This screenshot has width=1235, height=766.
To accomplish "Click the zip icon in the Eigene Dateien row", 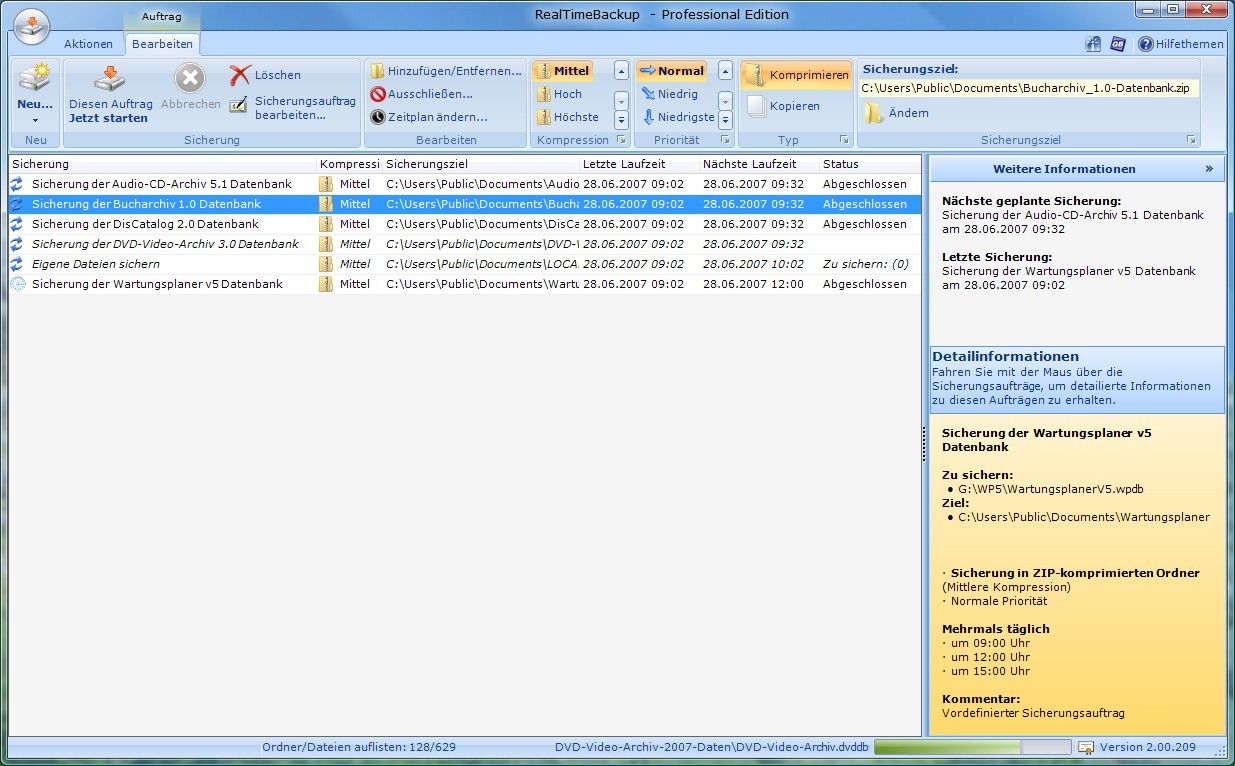I will pyautogui.click(x=326, y=264).
